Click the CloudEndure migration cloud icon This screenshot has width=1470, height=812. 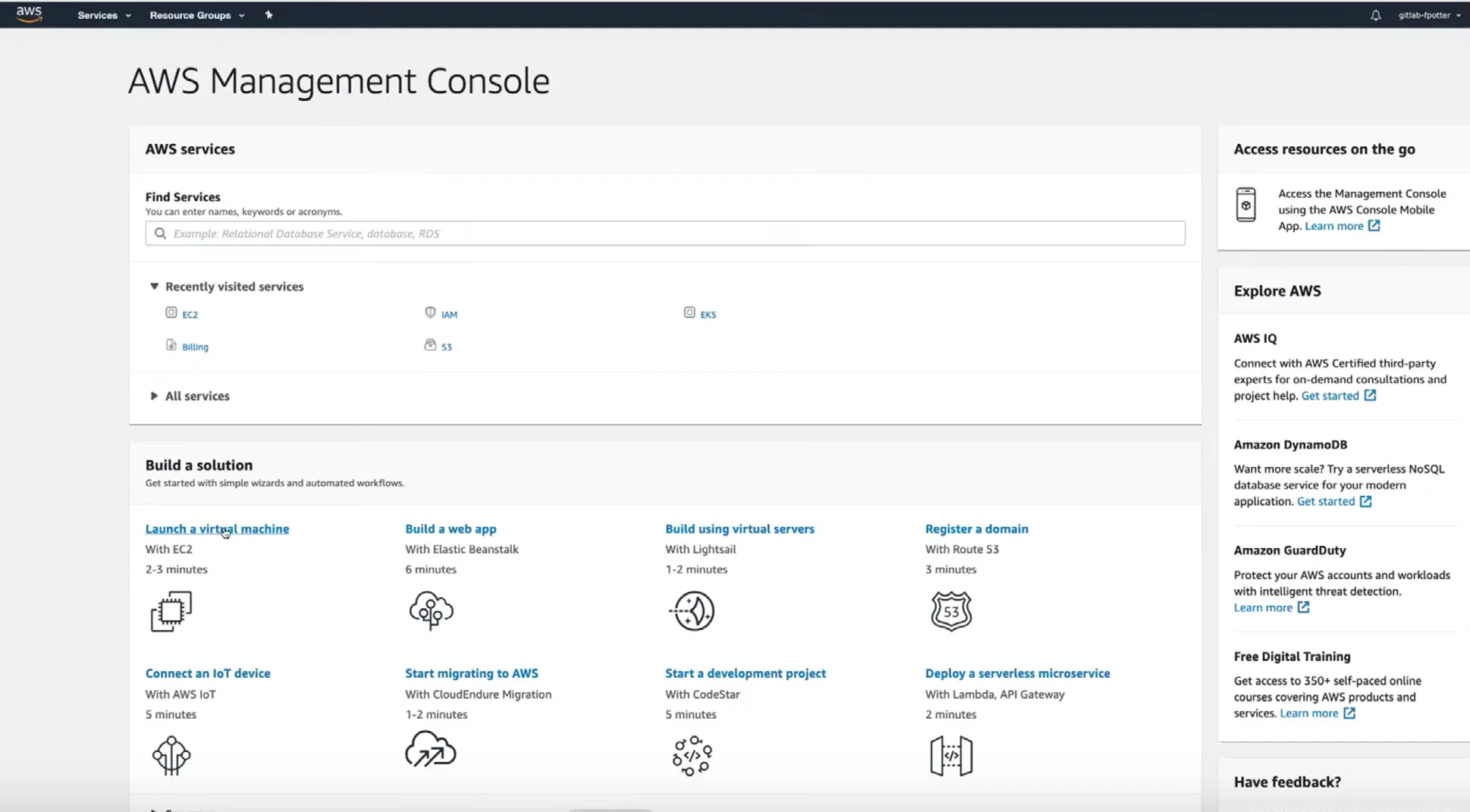click(x=431, y=751)
